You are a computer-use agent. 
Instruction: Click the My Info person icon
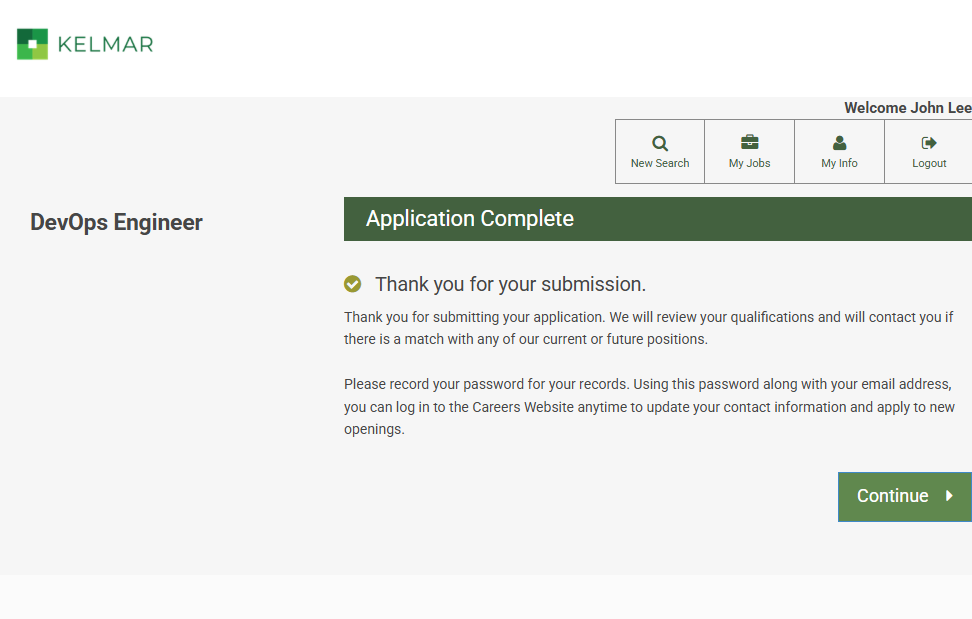click(x=839, y=143)
